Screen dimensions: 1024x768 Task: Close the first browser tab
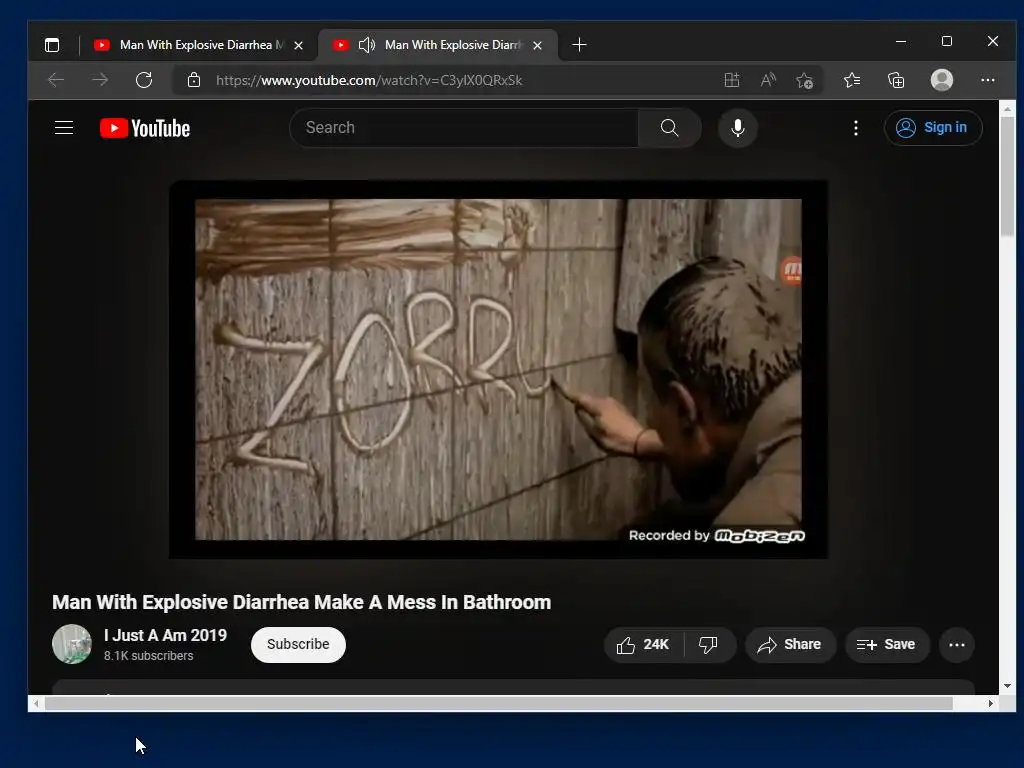pos(298,45)
